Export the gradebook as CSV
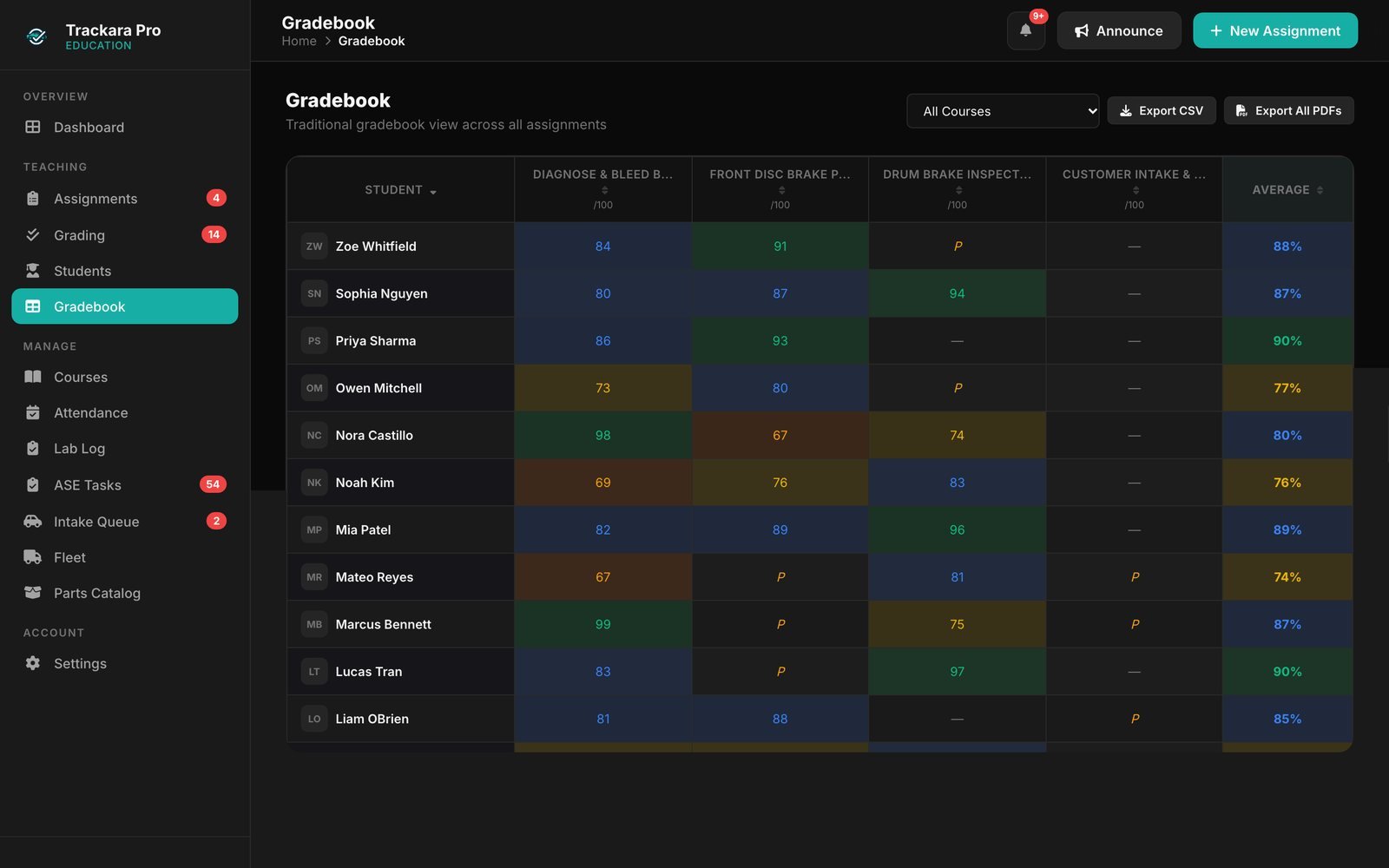Screen dimensions: 1389x868 (1161, 110)
